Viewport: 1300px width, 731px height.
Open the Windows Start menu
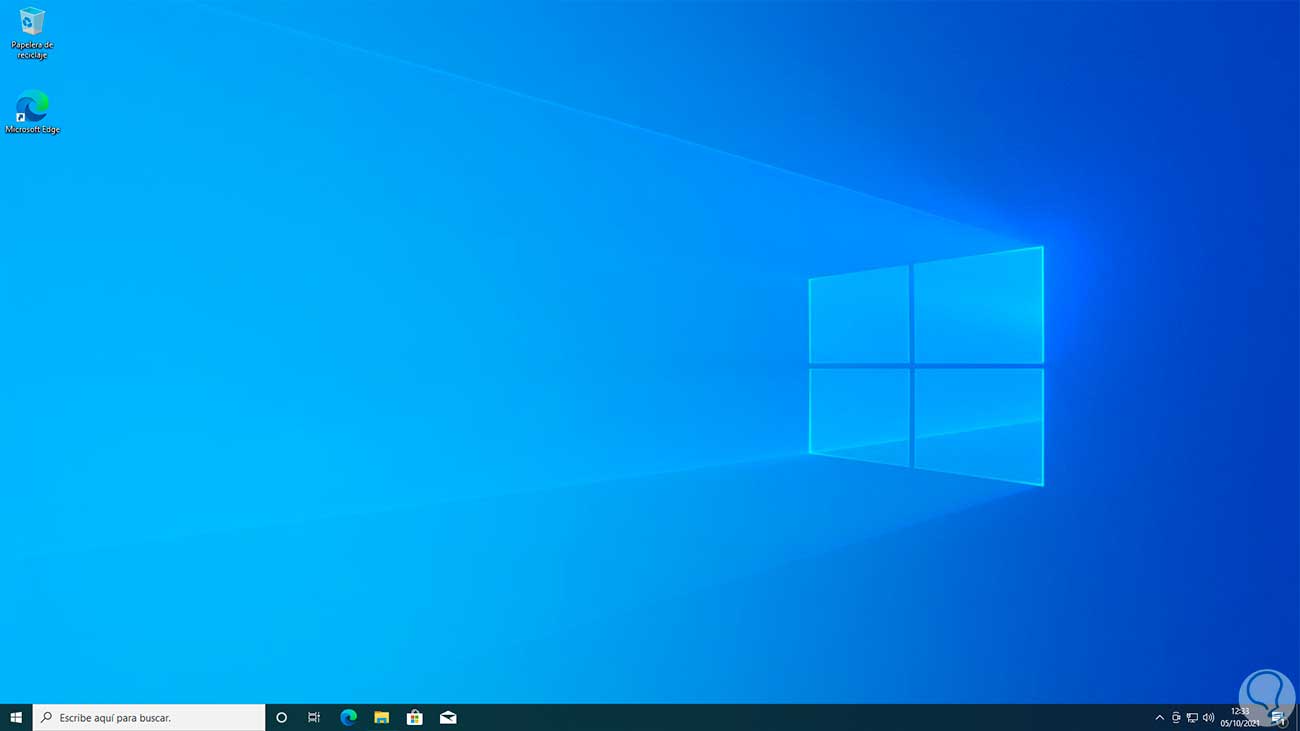point(16,717)
